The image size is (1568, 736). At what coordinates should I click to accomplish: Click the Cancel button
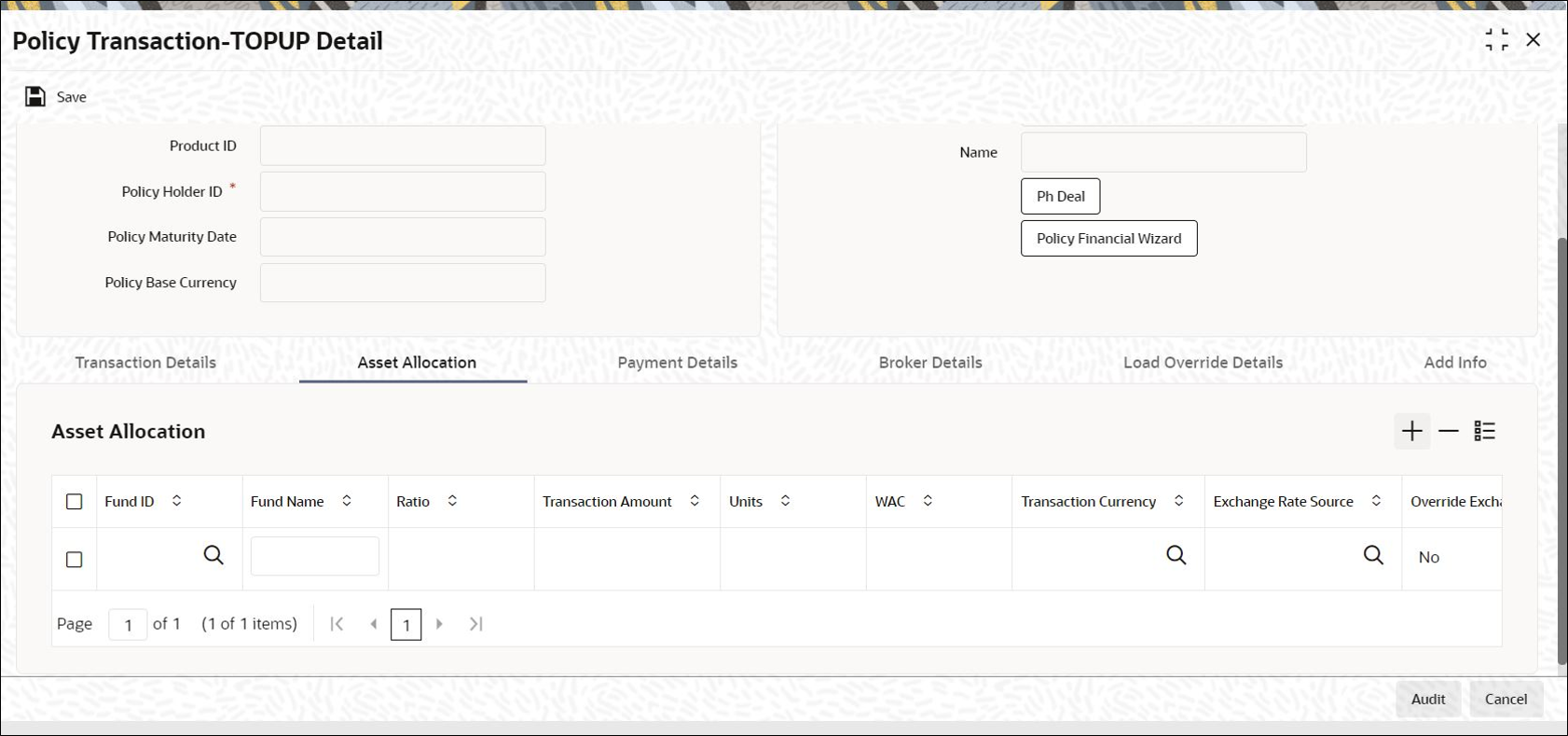coord(1506,699)
